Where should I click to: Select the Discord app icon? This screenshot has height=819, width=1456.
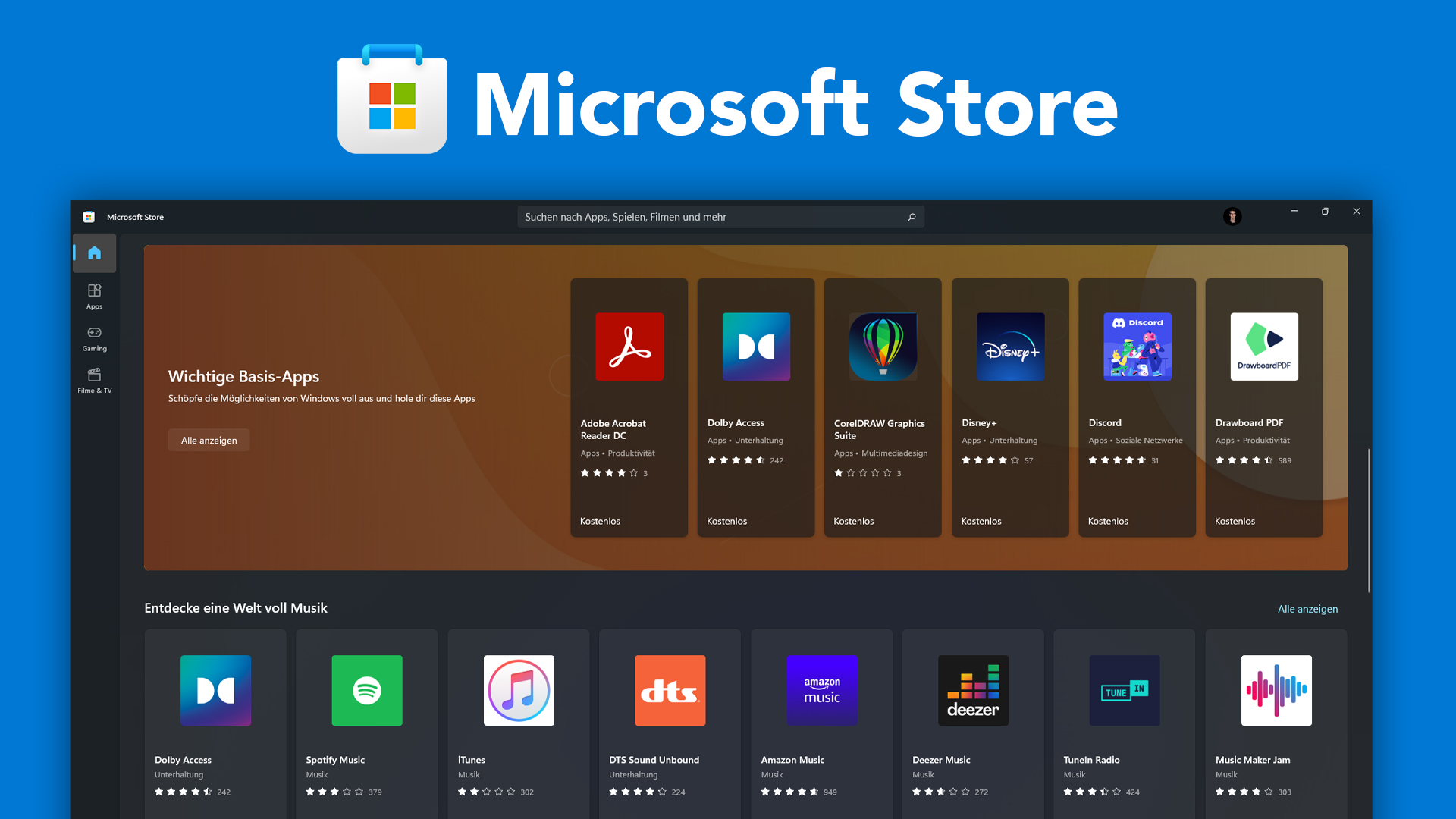1137,347
